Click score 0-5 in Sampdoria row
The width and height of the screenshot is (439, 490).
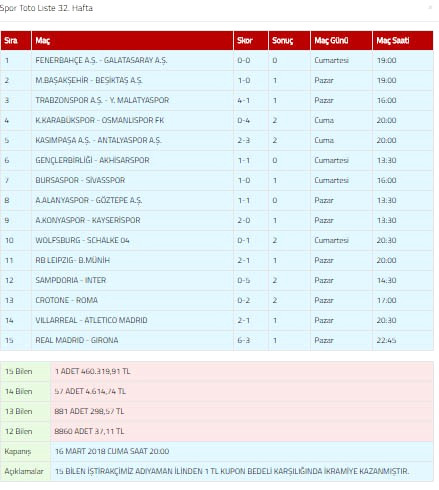pyautogui.click(x=244, y=280)
